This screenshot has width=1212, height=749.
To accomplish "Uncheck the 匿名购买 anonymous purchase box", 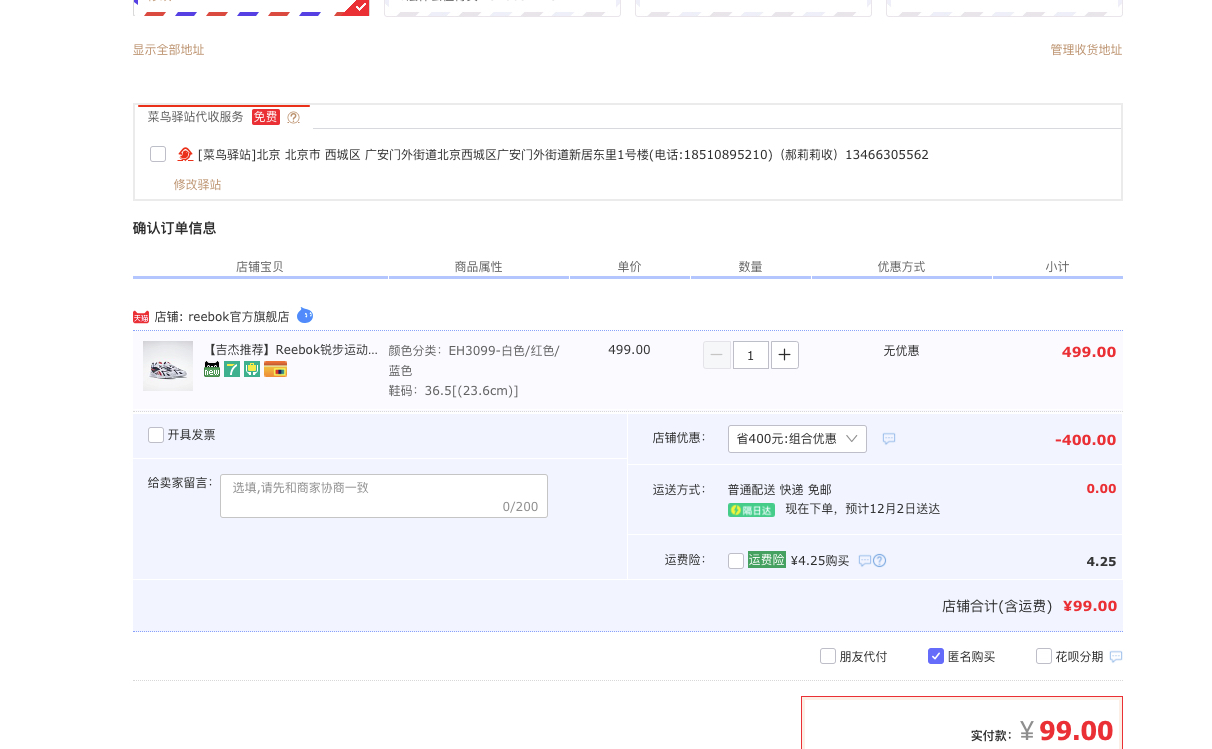I will (x=936, y=656).
